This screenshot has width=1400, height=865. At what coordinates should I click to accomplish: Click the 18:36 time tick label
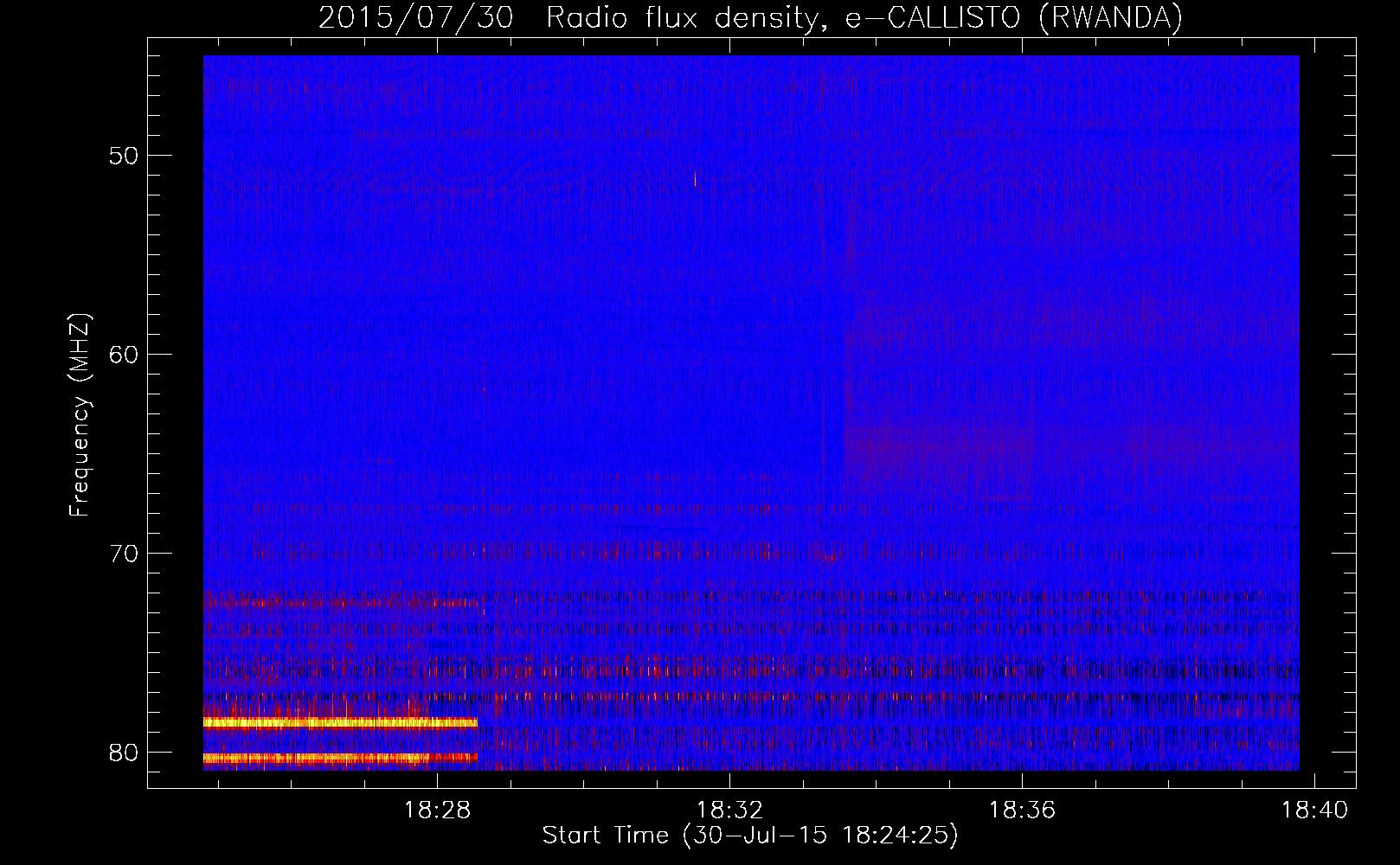click(x=1023, y=811)
